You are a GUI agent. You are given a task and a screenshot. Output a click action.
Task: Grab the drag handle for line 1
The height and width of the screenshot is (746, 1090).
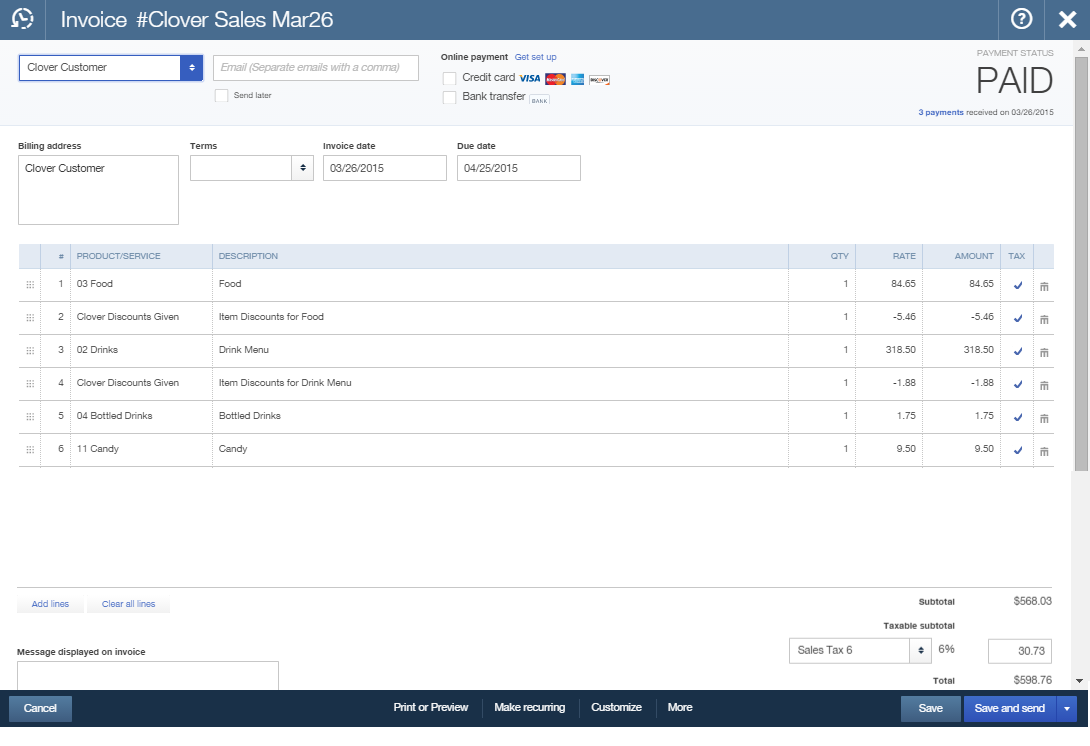coord(30,285)
